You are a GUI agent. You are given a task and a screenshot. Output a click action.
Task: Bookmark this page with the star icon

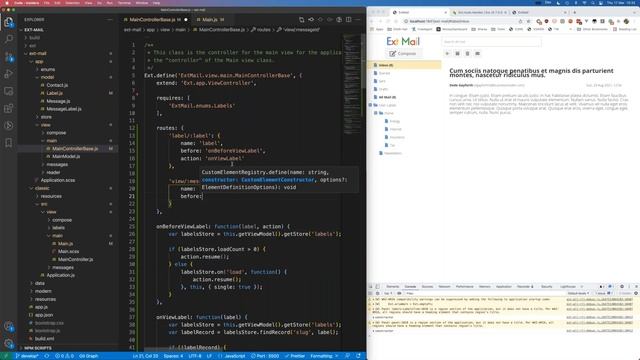(x=528, y=21)
